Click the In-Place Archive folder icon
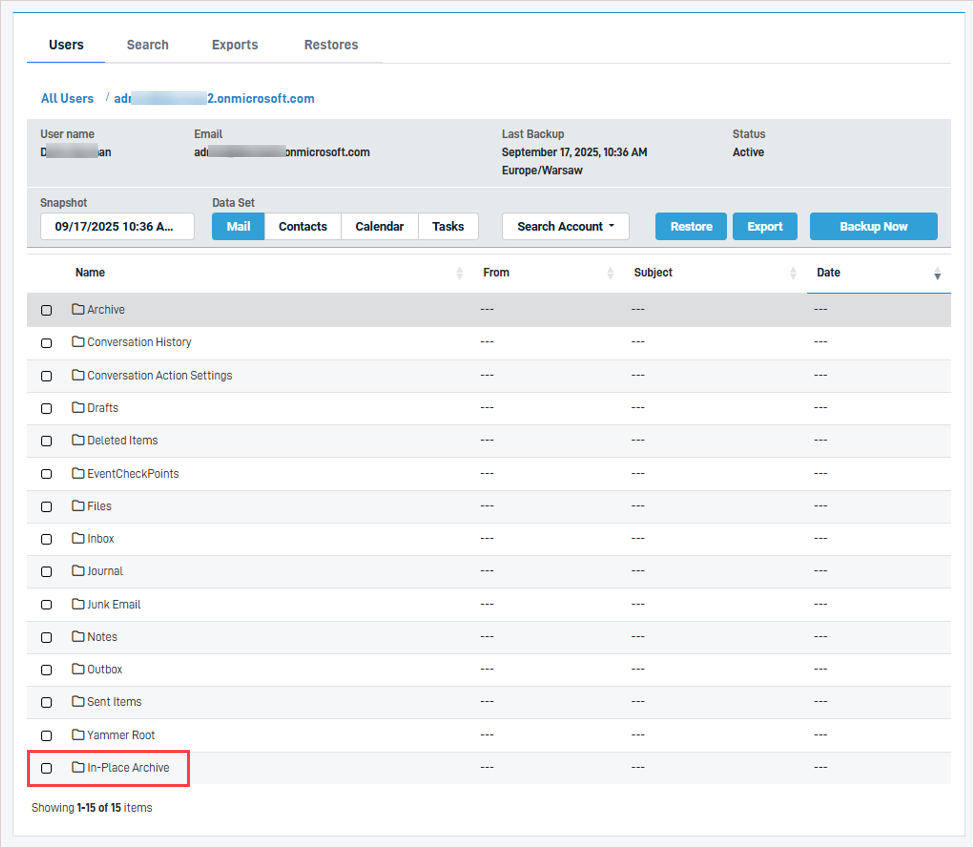The image size is (974, 848). pos(78,767)
